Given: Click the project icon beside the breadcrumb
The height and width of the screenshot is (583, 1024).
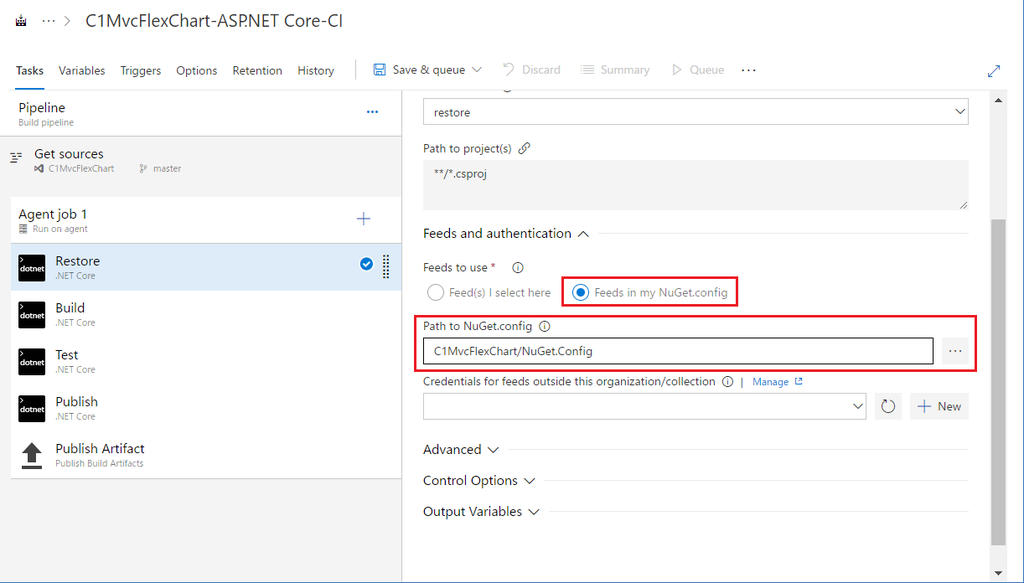Looking at the screenshot, I should pyautogui.click(x=21, y=21).
